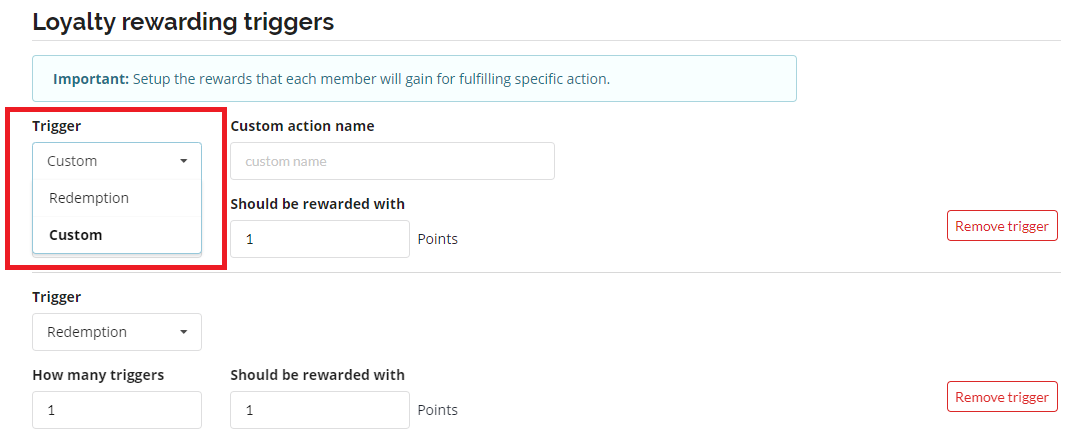Focus the How many triggers field

coord(116,410)
